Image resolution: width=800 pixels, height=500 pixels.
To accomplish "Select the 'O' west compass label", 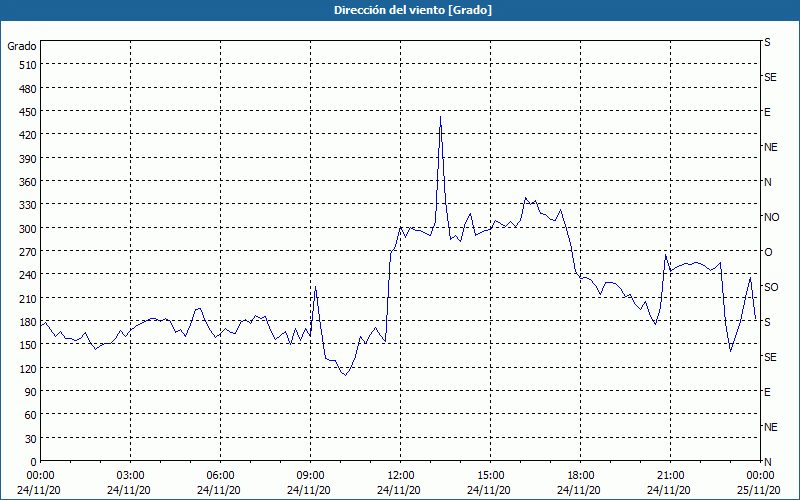I will click(x=768, y=252).
